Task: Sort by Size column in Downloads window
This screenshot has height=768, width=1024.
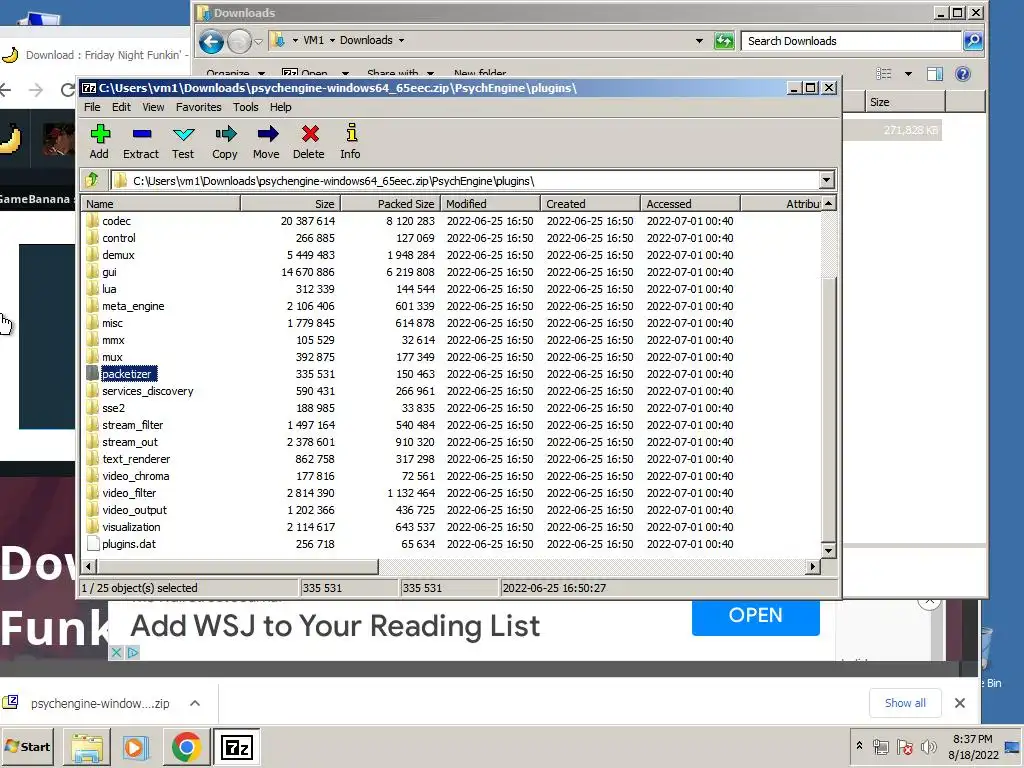Action: pyautogui.click(x=905, y=102)
